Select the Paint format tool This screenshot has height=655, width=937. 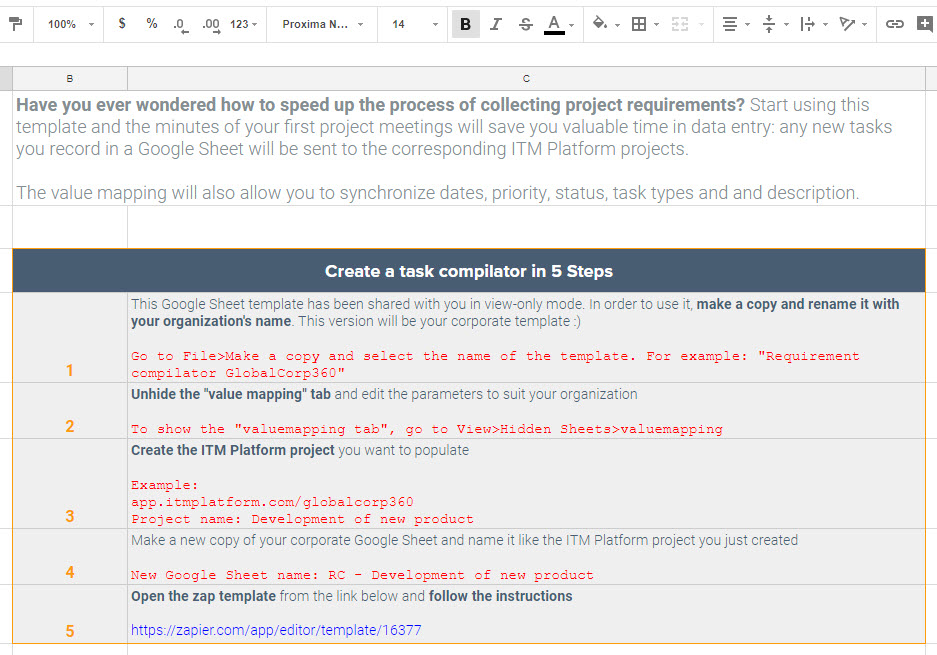pyautogui.click(x=16, y=24)
